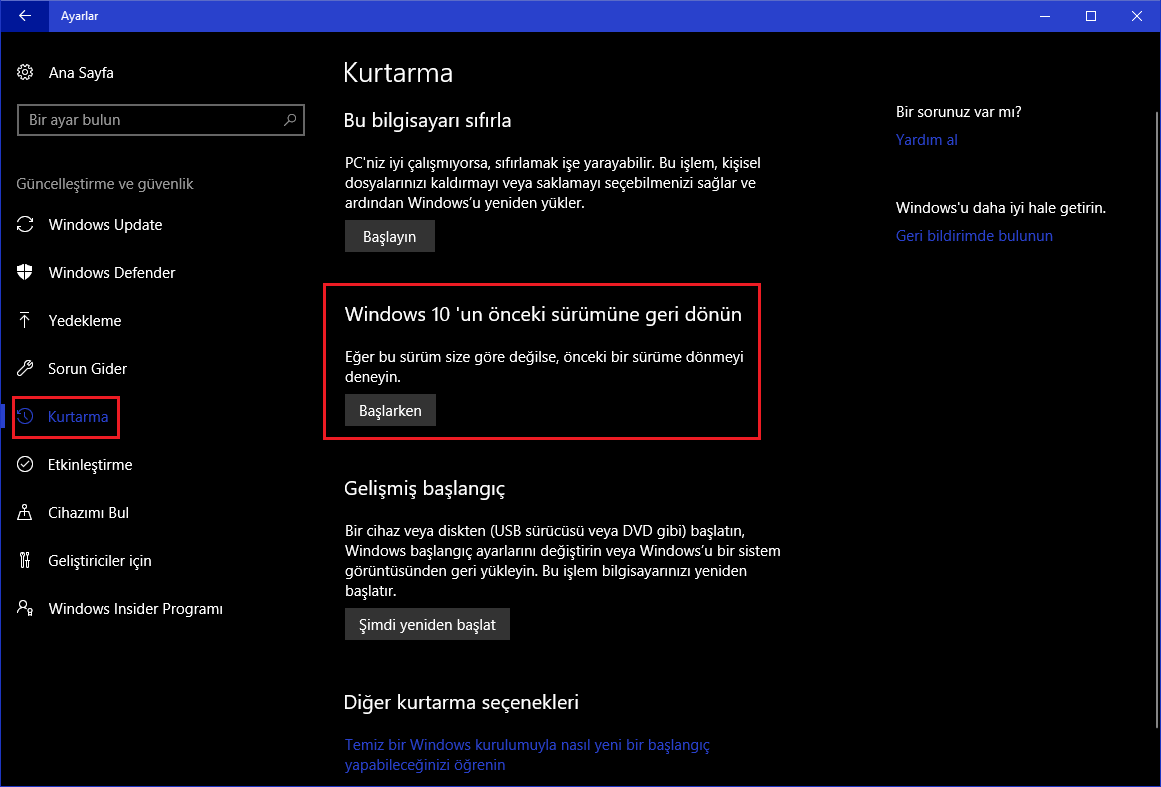The width and height of the screenshot is (1161, 787).
Task: Click 'Bir sorunuz var mı?' text
Action: tap(959, 112)
